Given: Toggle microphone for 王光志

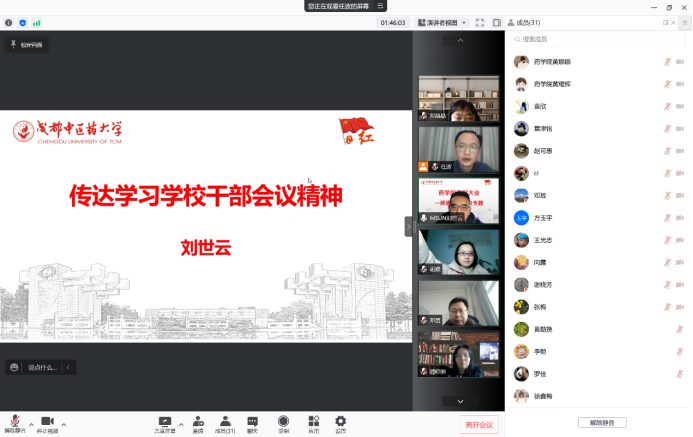Looking at the screenshot, I should pos(667,240).
